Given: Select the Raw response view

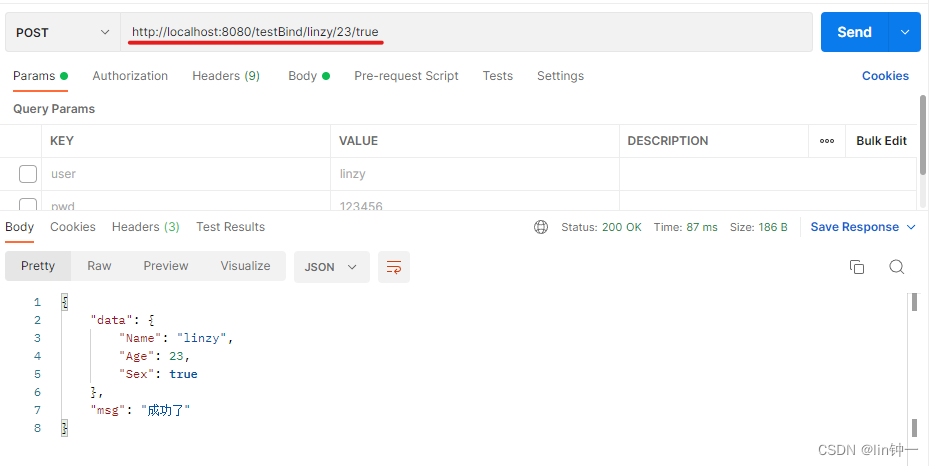Looking at the screenshot, I should pyautogui.click(x=99, y=266).
